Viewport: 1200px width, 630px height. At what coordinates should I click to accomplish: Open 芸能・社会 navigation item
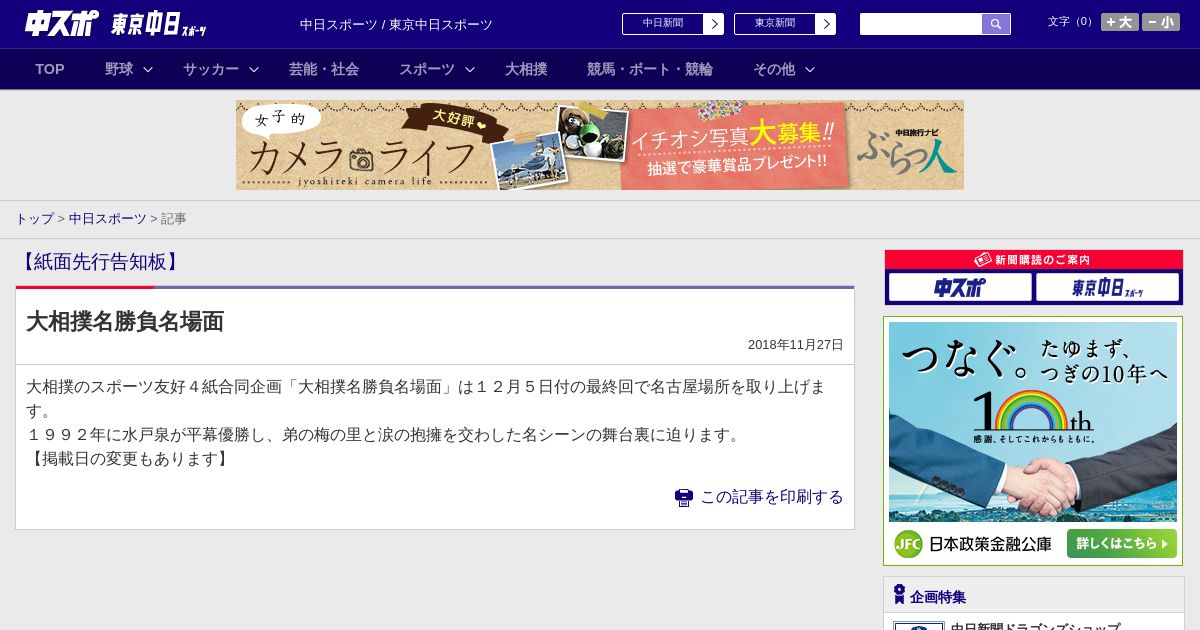[324, 69]
